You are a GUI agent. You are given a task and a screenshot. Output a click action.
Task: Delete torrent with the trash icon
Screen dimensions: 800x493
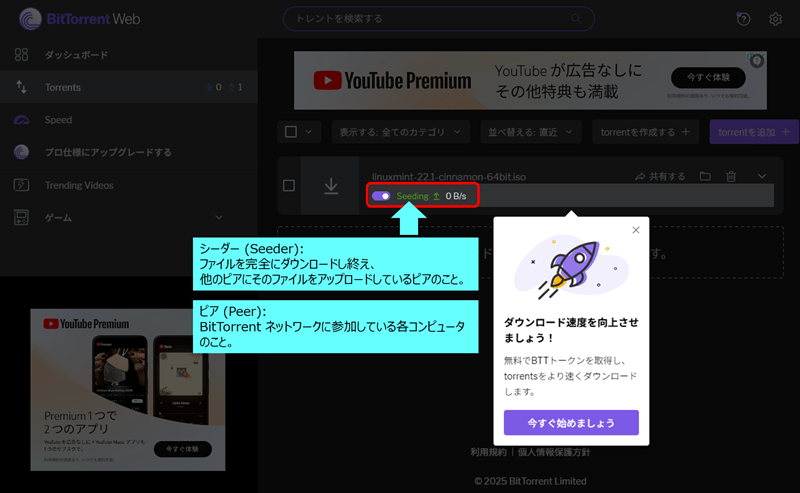pyautogui.click(x=731, y=176)
